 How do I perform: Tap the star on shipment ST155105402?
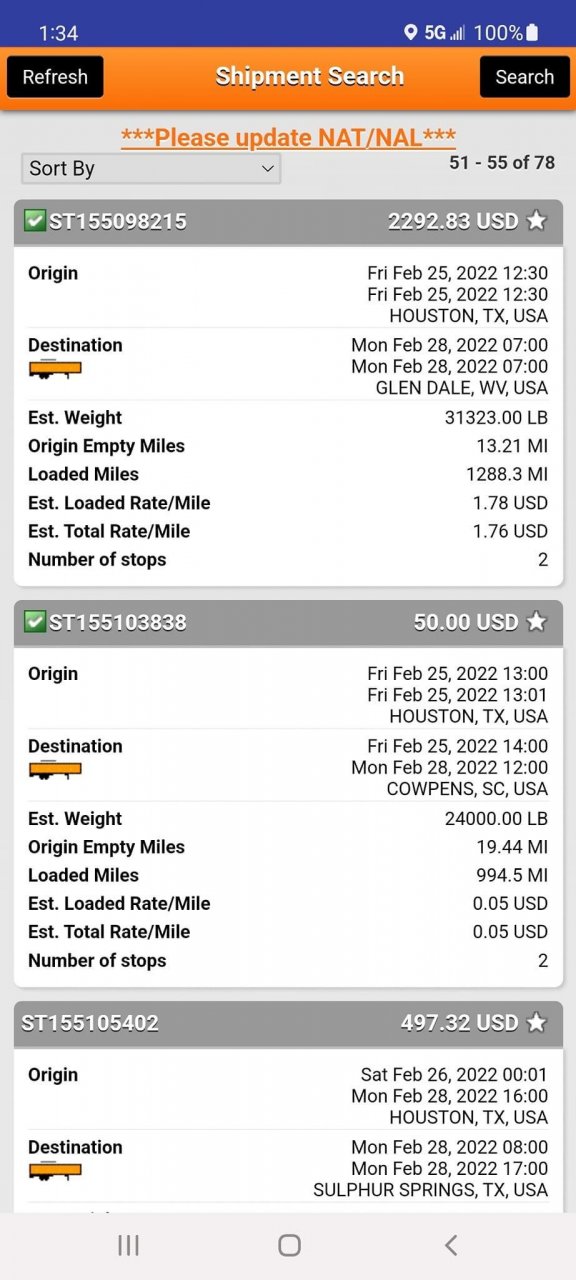(x=537, y=1022)
